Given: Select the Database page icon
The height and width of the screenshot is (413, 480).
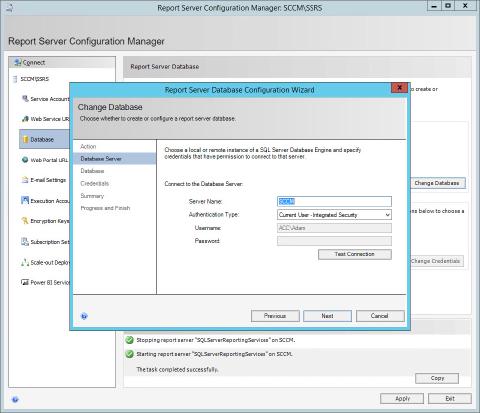Looking at the screenshot, I should point(25,139).
